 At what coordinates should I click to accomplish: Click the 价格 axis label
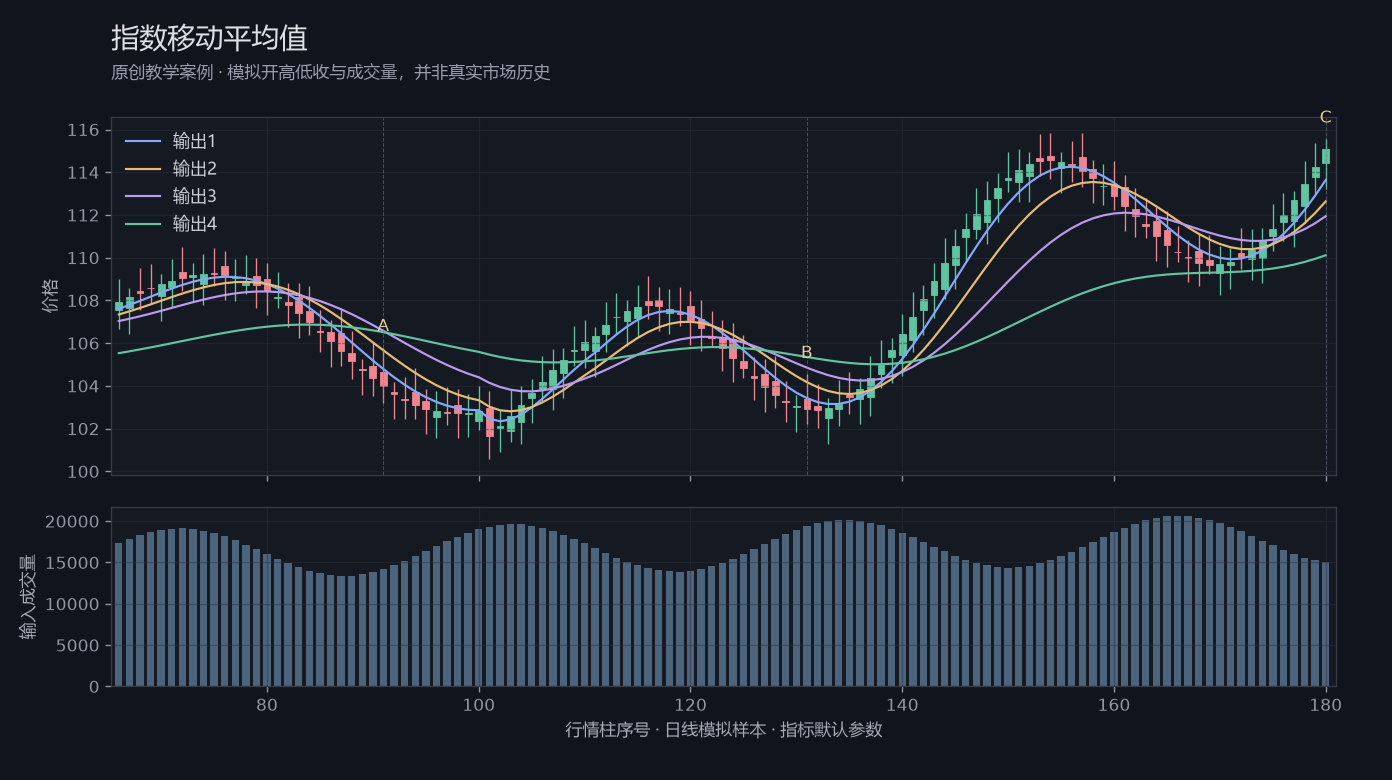click(50, 296)
